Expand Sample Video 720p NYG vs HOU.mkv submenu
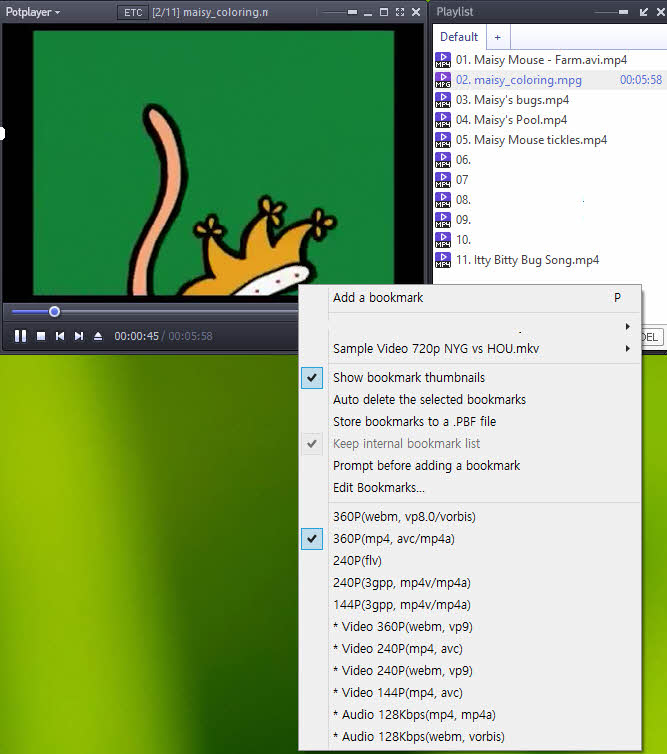667x754 pixels. point(470,349)
